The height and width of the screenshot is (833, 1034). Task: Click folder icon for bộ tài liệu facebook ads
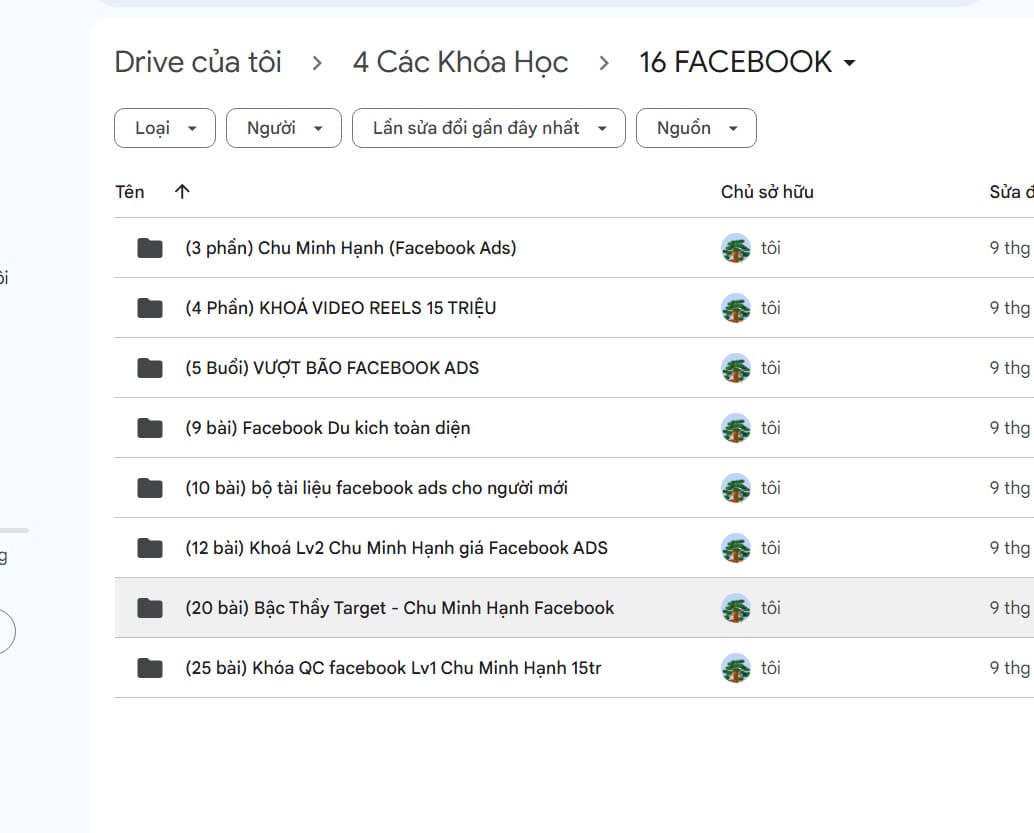tap(150, 488)
